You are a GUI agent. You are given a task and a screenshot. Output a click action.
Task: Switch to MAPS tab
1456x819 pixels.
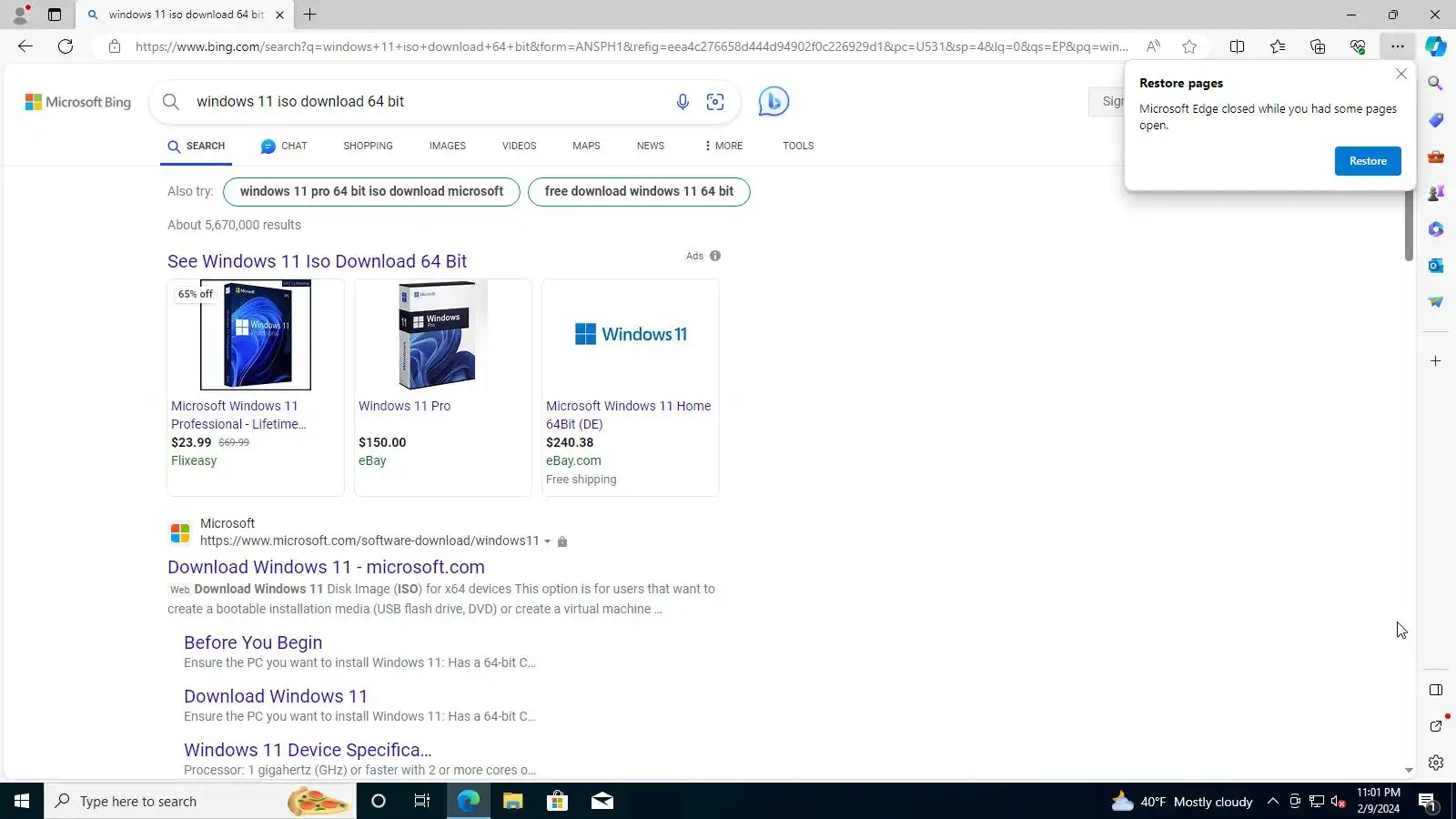click(586, 146)
